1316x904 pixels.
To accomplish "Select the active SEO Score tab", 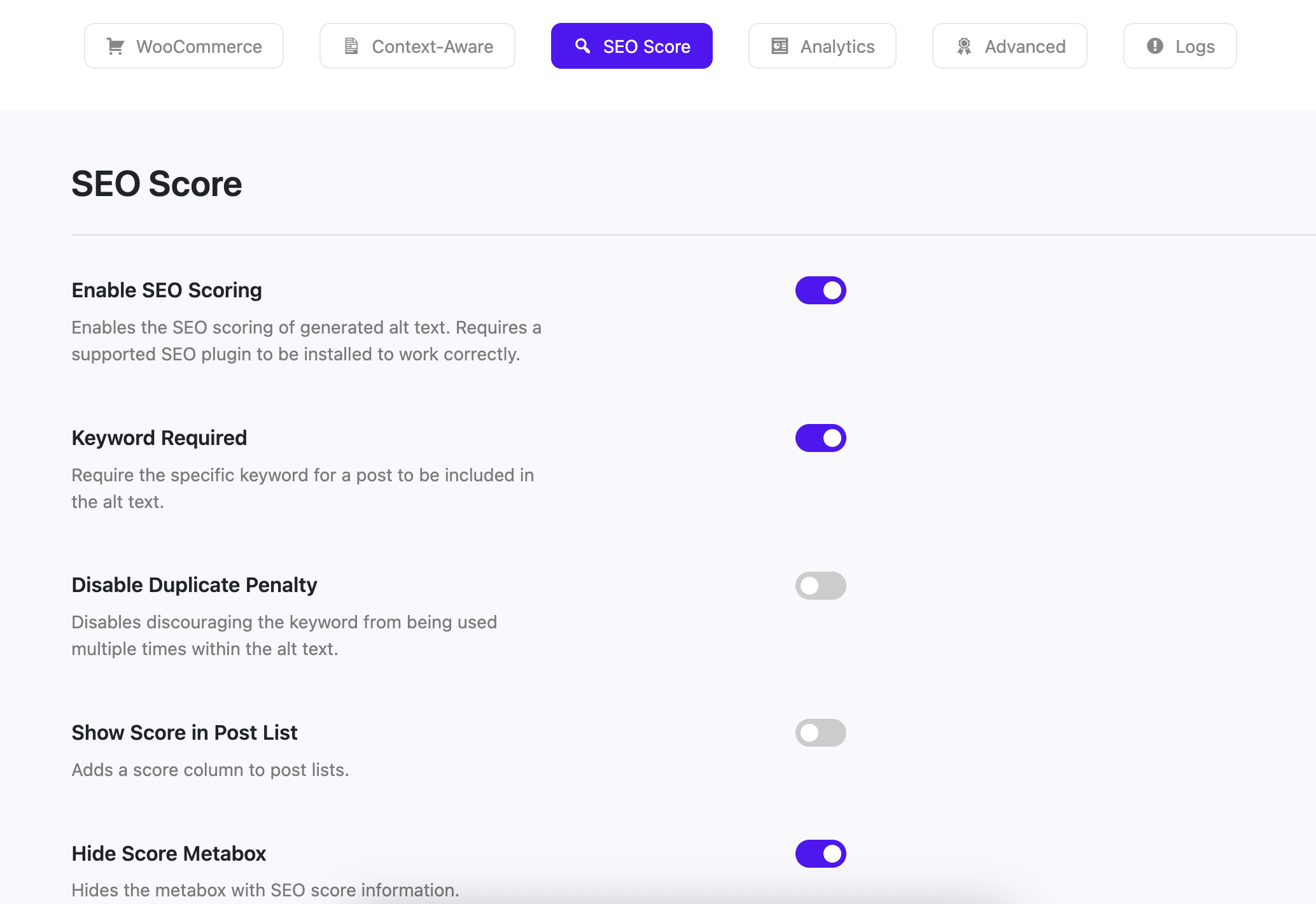I will (631, 46).
